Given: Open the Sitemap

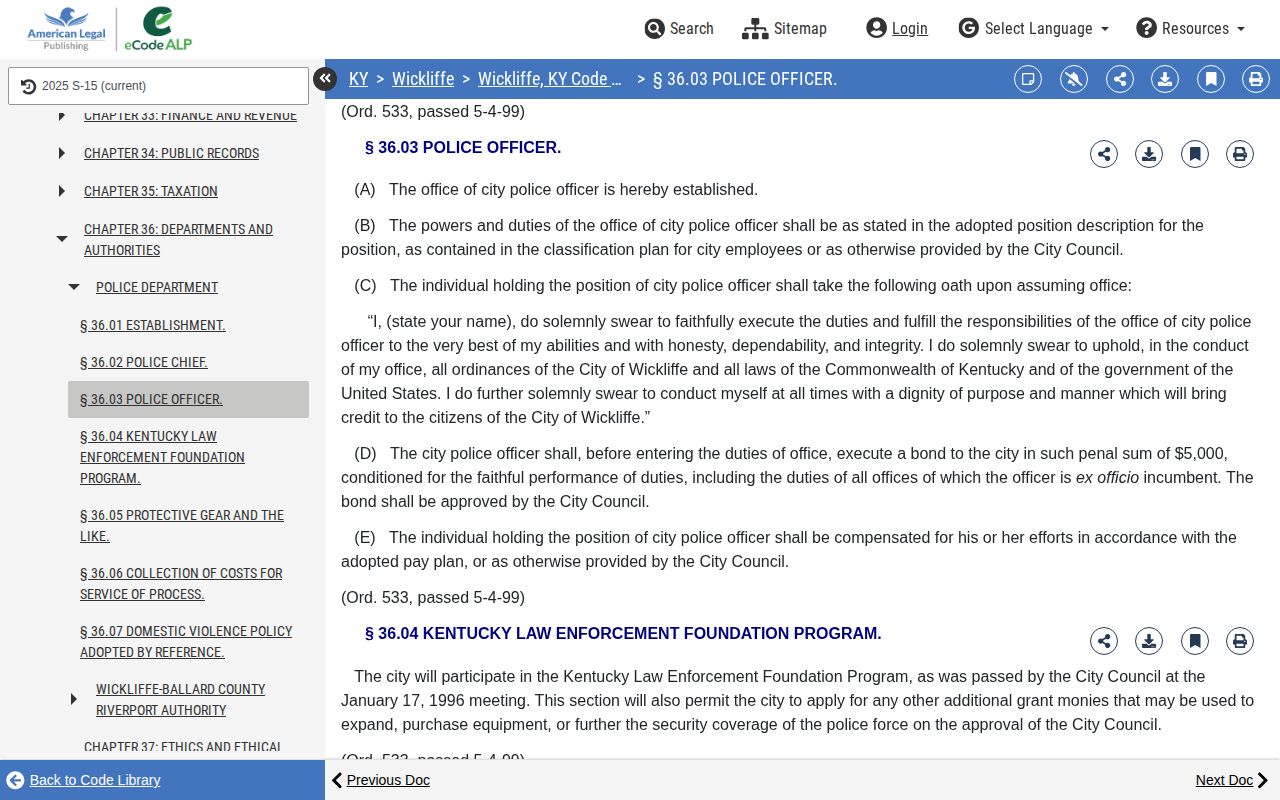Looking at the screenshot, I should click(x=785, y=28).
